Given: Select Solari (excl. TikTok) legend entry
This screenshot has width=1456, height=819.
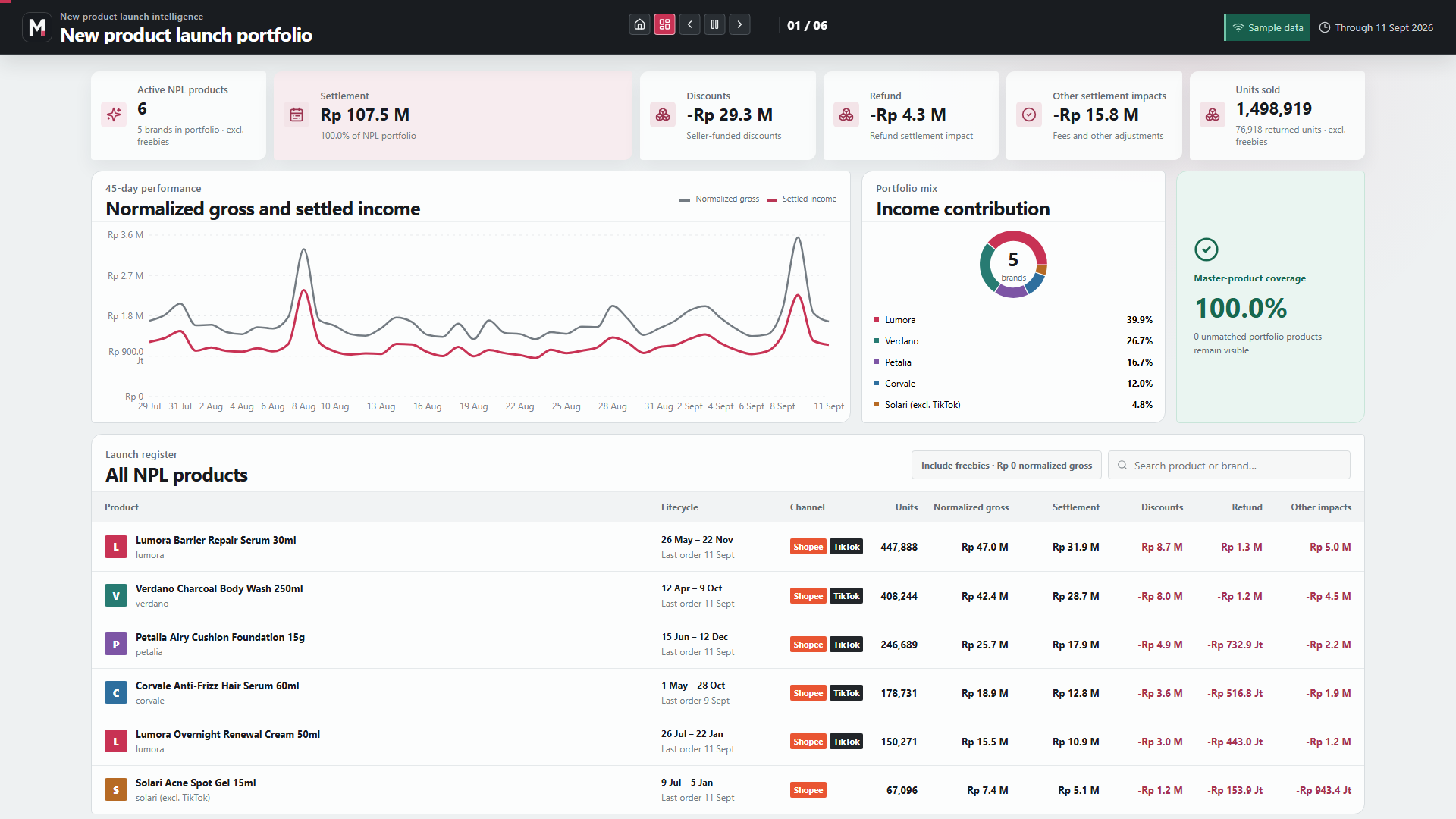Looking at the screenshot, I should pyautogui.click(x=1013, y=405).
